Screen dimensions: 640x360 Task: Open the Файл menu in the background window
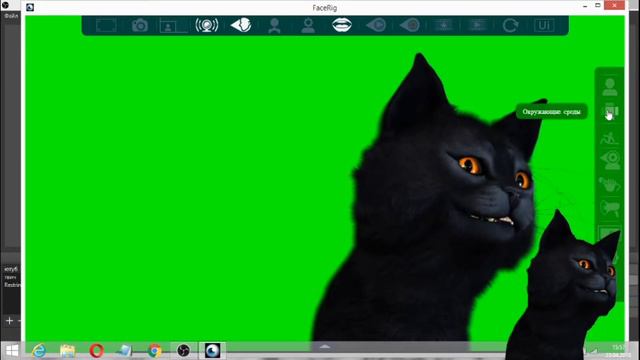tap(11, 16)
